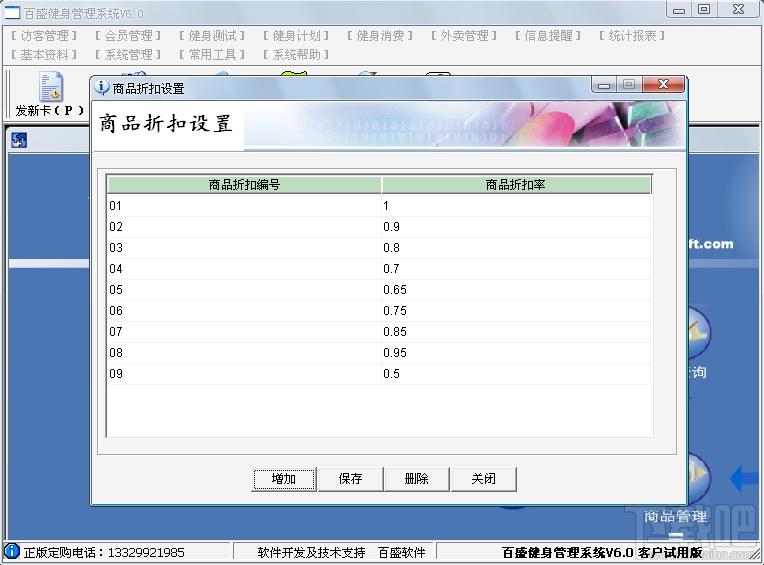Select discount number cell 04
Viewport: 764px width, 565px height.
point(244,269)
